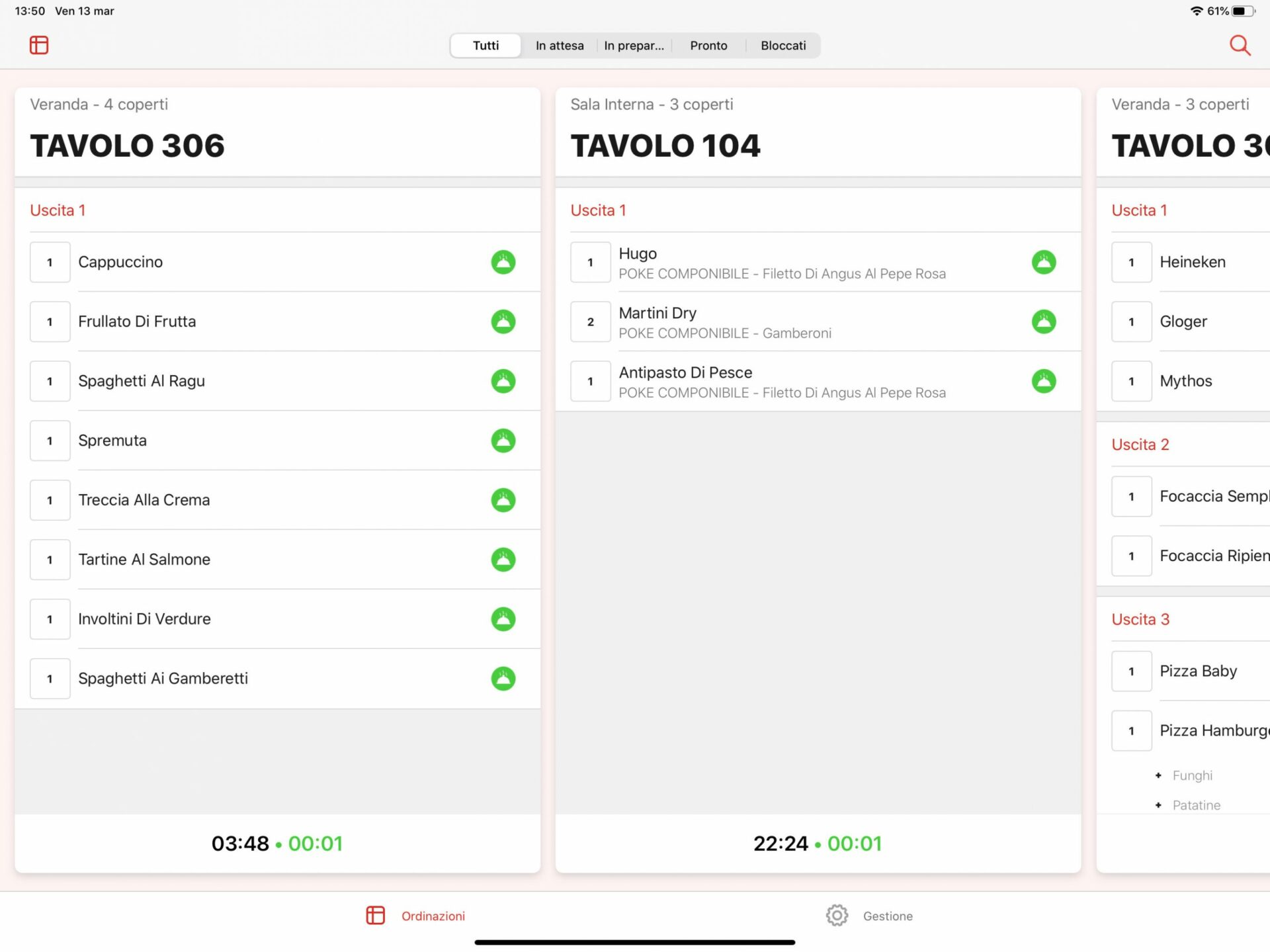
Task: Select the Frullato Di Frutta row text
Action: [137, 322]
